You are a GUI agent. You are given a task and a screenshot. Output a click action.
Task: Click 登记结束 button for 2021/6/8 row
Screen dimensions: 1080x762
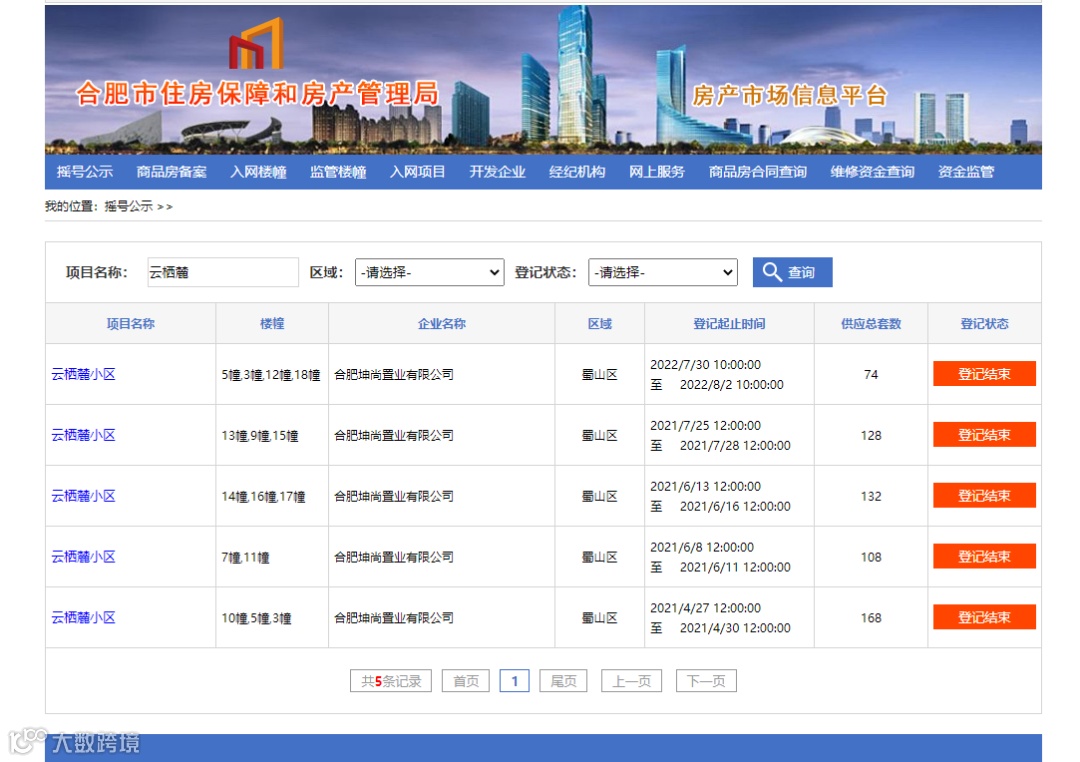coord(984,556)
